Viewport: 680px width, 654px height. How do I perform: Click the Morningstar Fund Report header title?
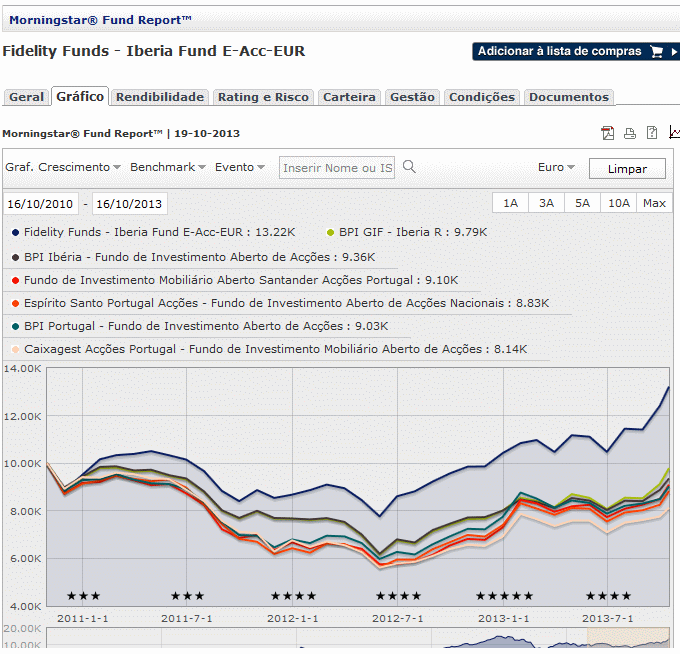[100, 20]
